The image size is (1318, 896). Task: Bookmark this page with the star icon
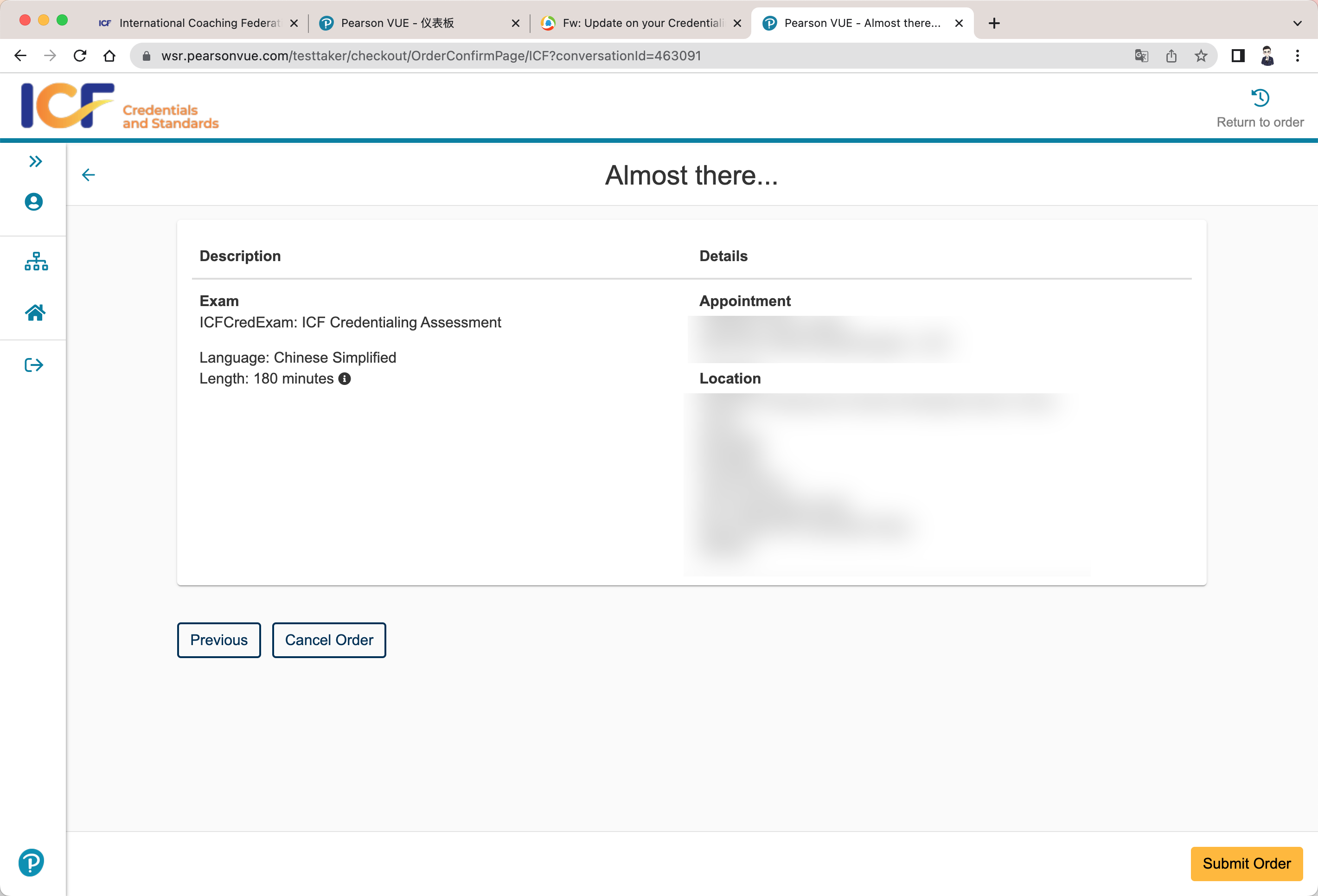(x=1201, y=56)
